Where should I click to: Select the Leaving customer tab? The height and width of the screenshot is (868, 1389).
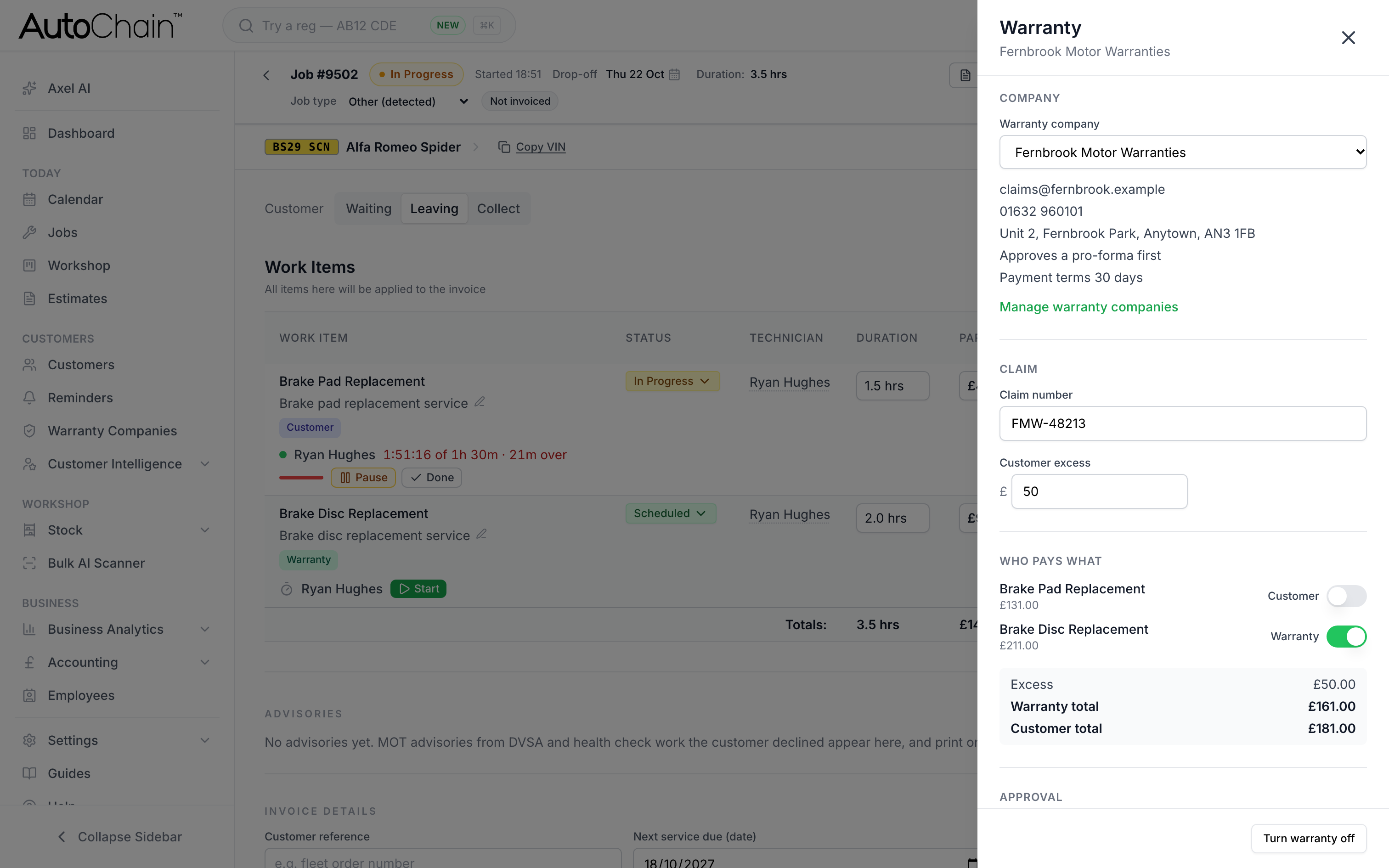[434, 209]
